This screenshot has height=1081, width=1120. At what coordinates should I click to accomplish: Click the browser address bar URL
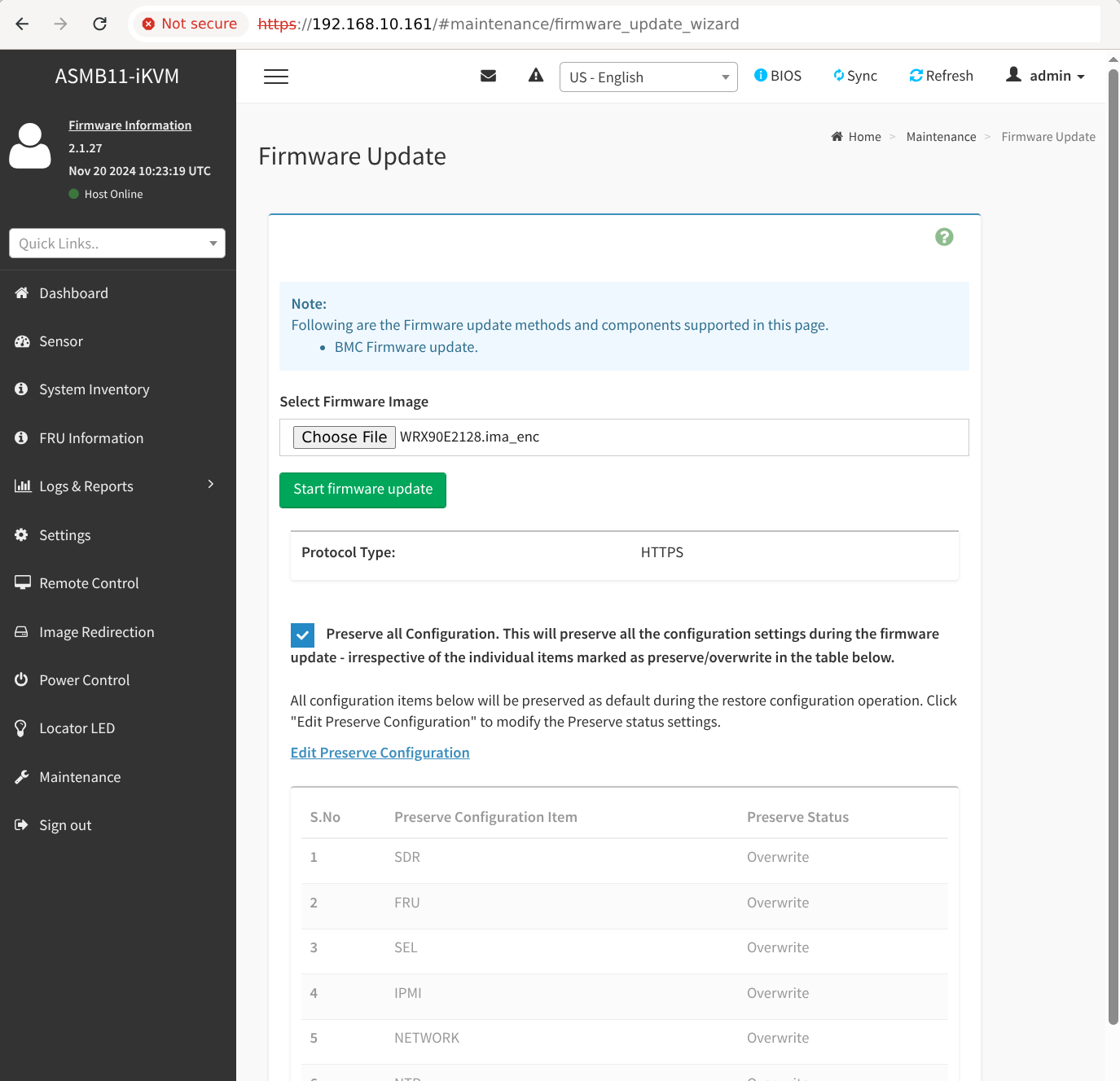[499, 24]
